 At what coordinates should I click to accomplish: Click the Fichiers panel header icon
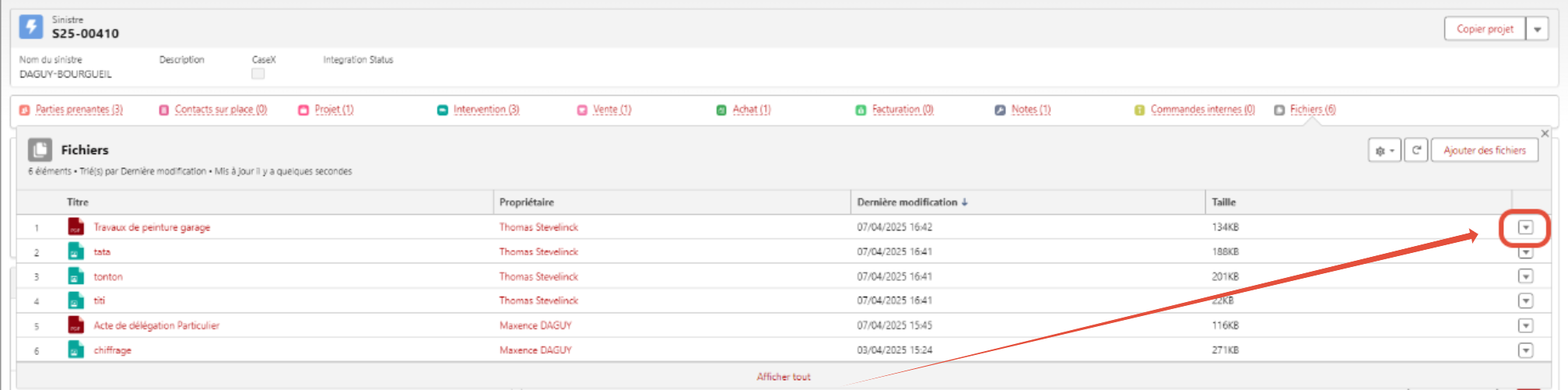pyautogui.click(x=40, y=149)
